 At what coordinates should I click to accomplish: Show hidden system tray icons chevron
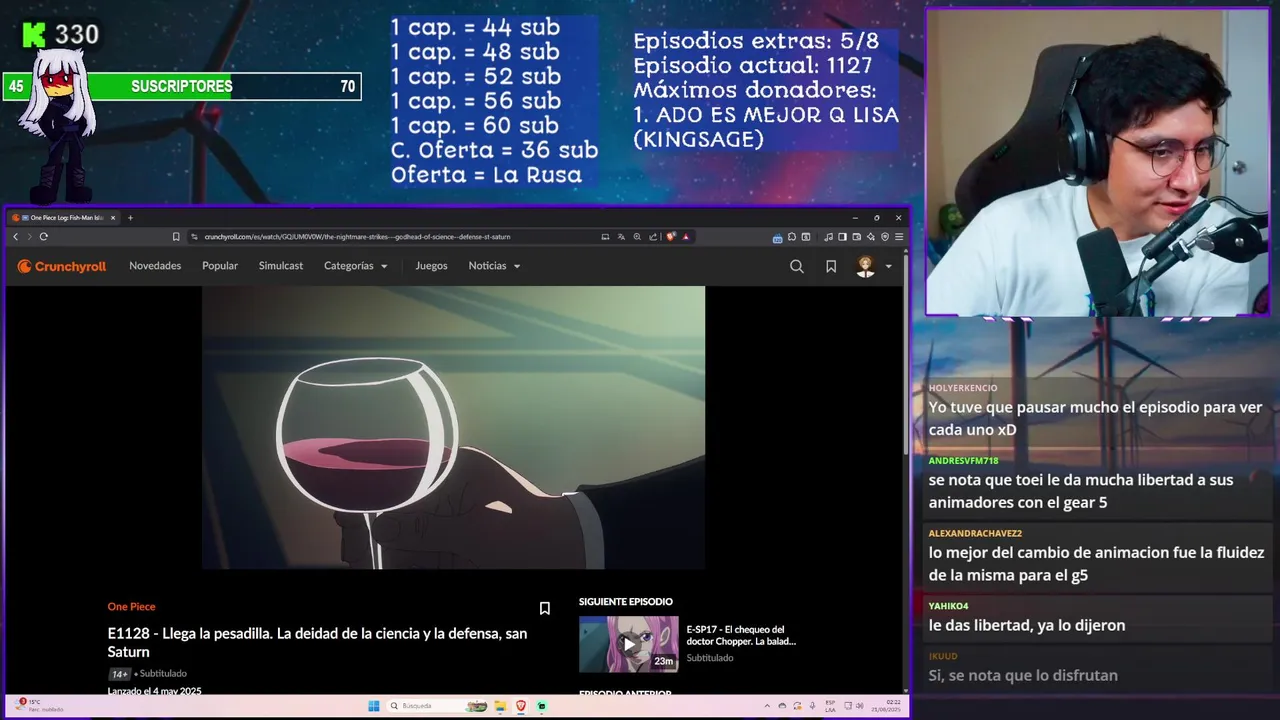[x=767, y=706]
